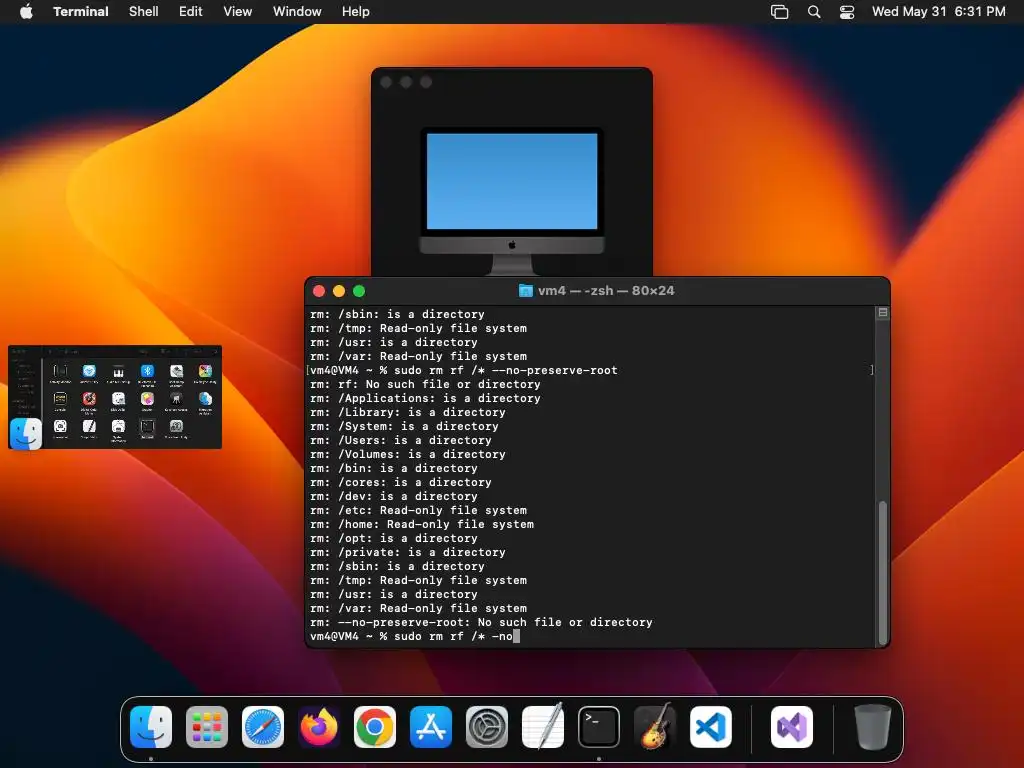Click the Terminal vertical scrollbar thumb
The height and width of the screenshot is (768, 1024).
pyautogui.click(x=883, y=572)
